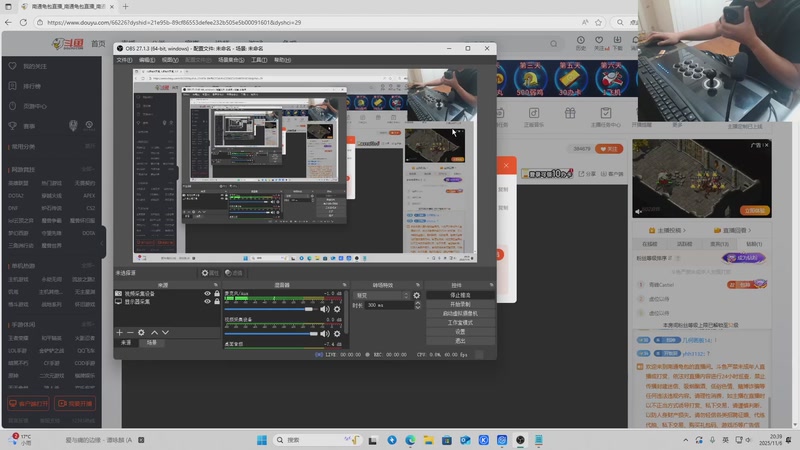Click 我要开播 button in Douyu sidebar

tap(75, 404)
